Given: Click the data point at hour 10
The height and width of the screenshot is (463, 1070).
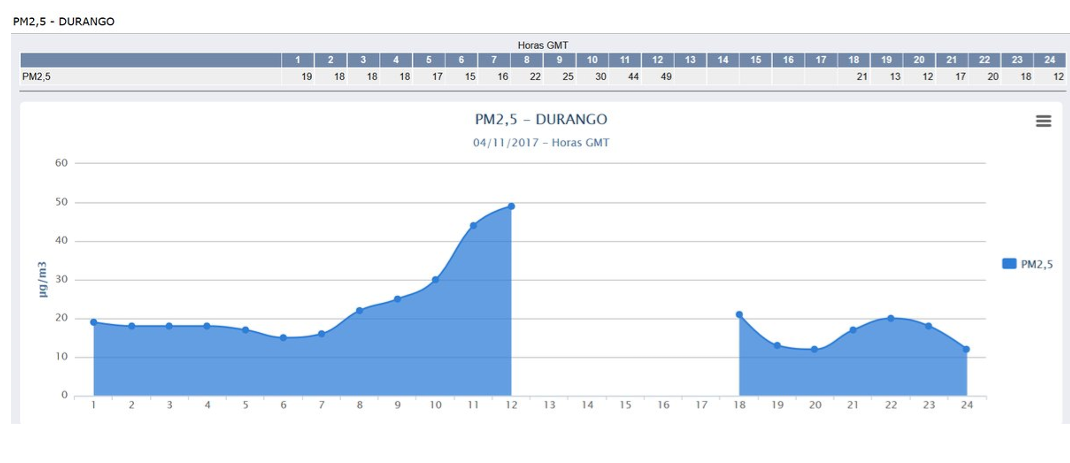Looking at the screenshot, I should pos(435,279).
